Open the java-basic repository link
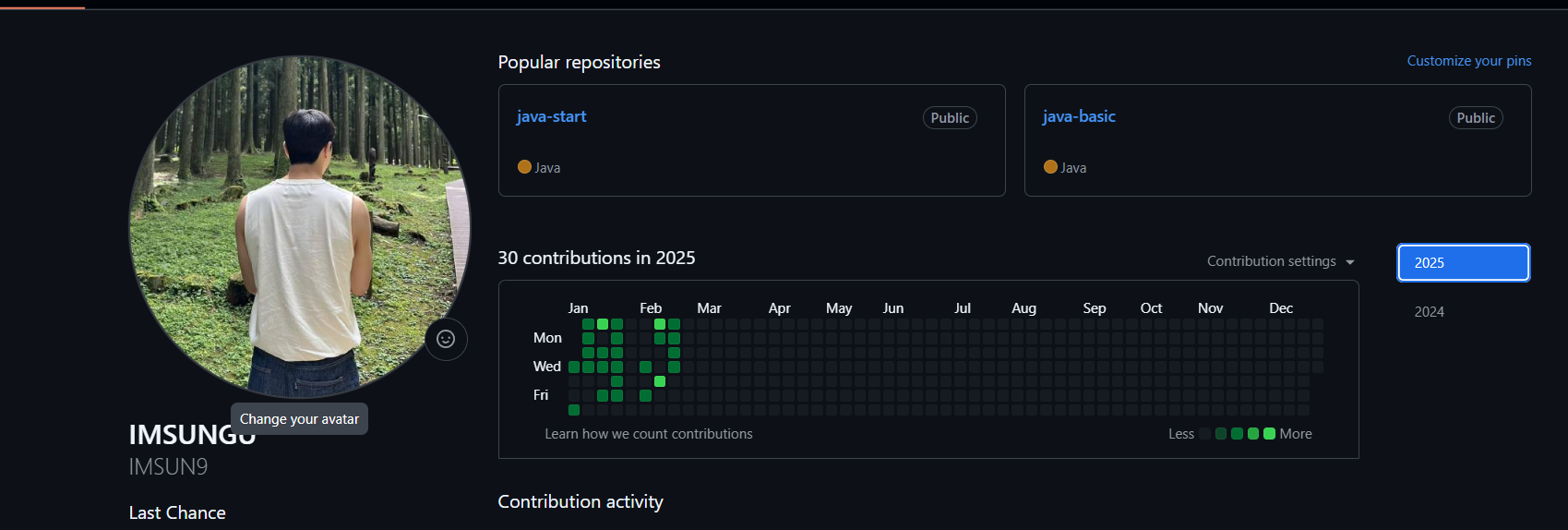Image resolution: width=1568 pixels, height=530 pixels. [1079, 116]
